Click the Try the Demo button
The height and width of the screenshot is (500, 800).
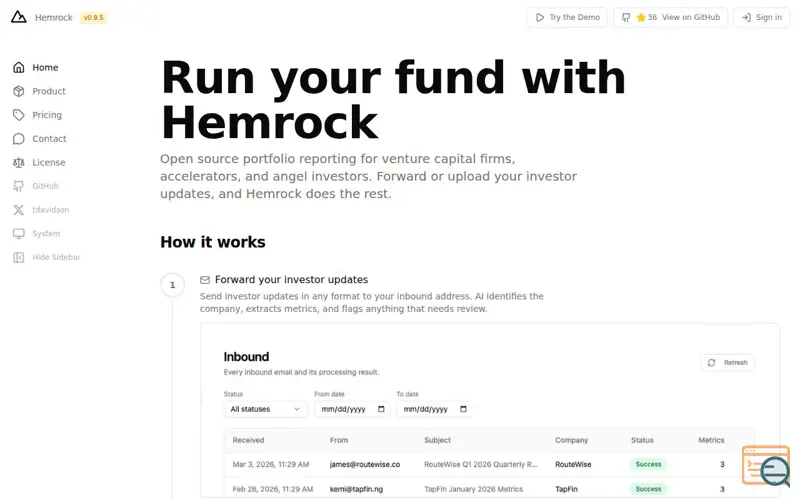tap(567, 17)
